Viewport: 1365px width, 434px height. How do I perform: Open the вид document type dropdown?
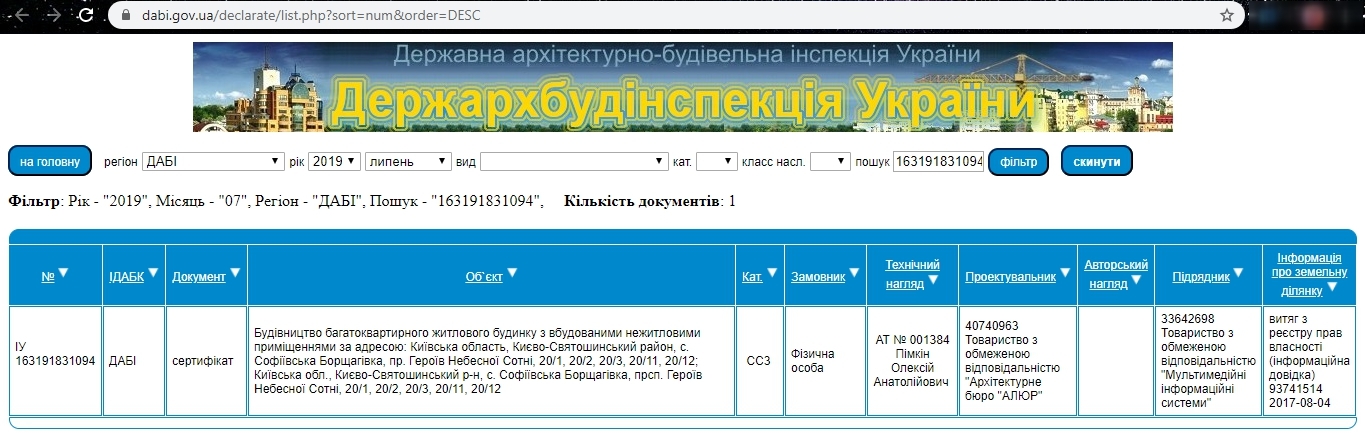[x=574, y=161]
